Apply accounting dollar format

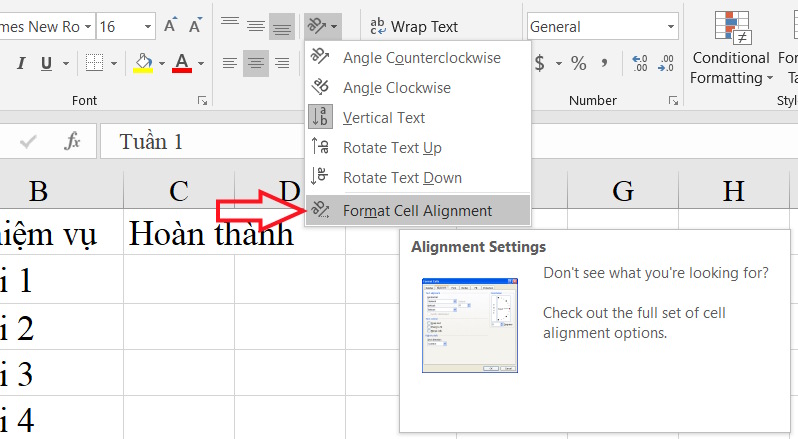pyautogui.click(x=540, y=63)
